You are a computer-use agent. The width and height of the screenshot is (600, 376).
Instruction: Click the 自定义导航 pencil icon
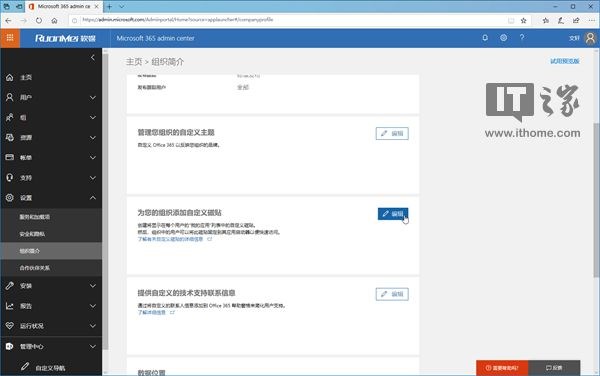(x=25, y=366)
